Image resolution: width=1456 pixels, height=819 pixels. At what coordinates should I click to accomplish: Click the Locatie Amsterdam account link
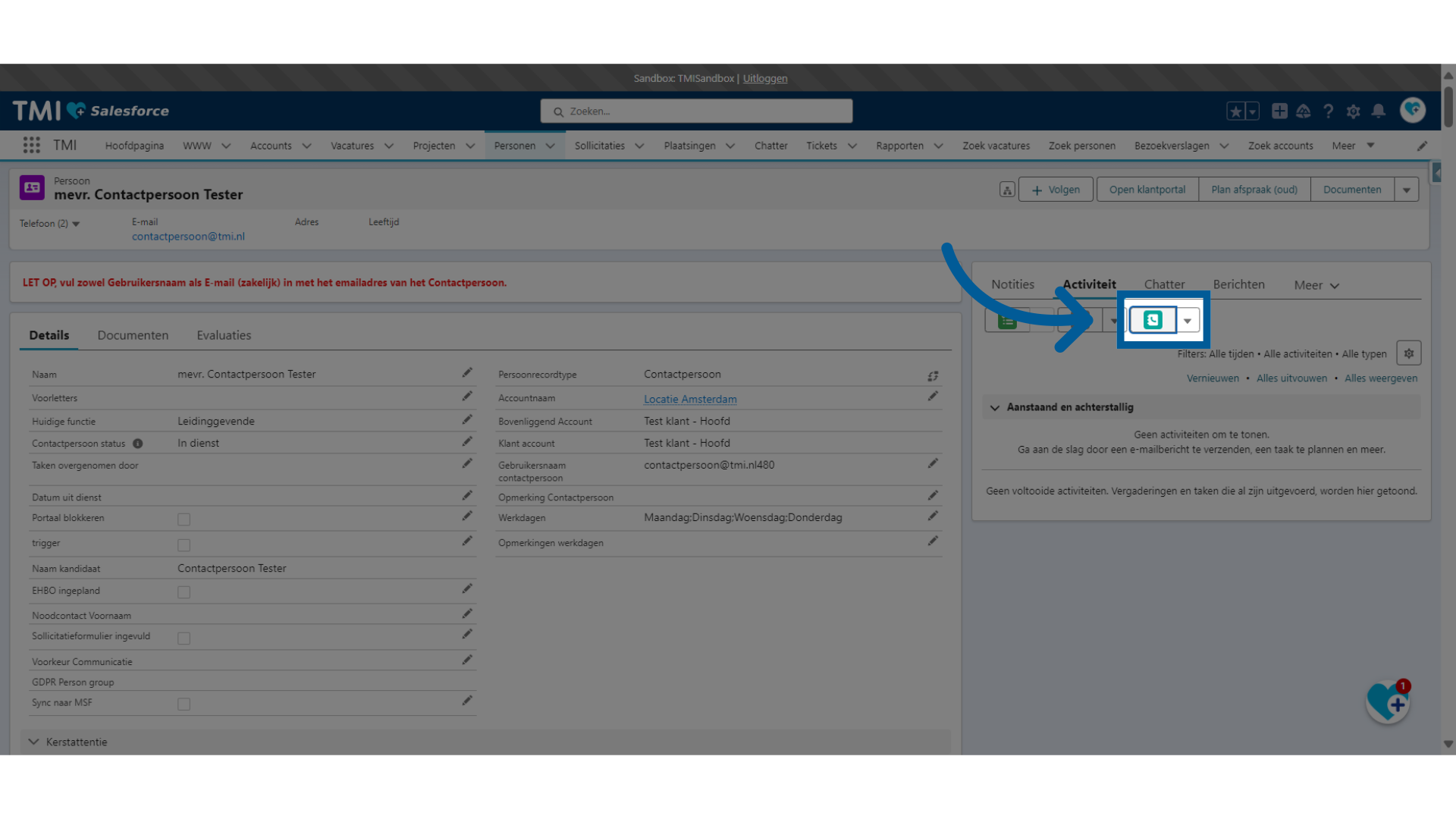[x=690, y=399]
